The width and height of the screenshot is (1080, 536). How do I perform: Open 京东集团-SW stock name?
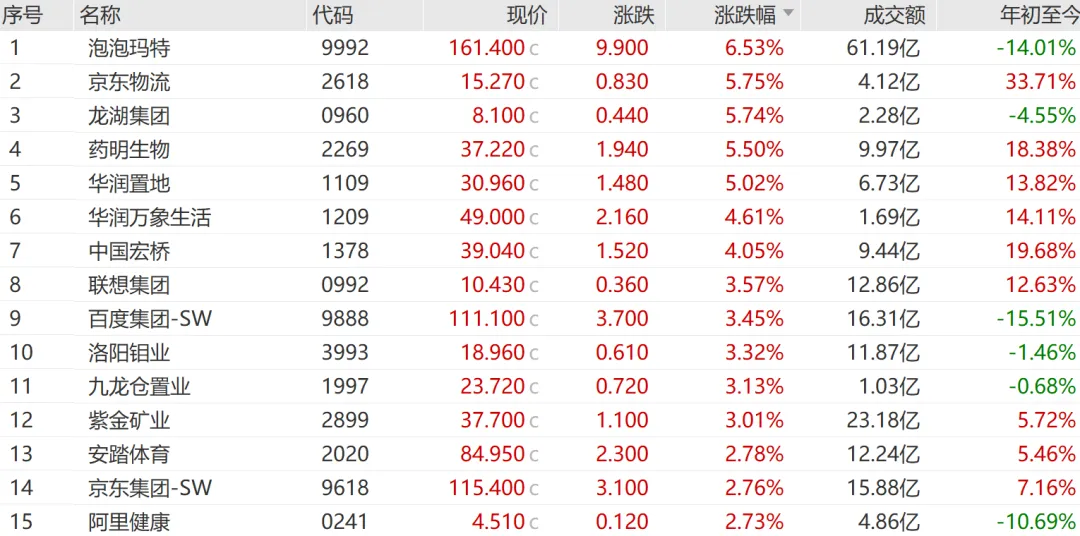click(150, 488)
